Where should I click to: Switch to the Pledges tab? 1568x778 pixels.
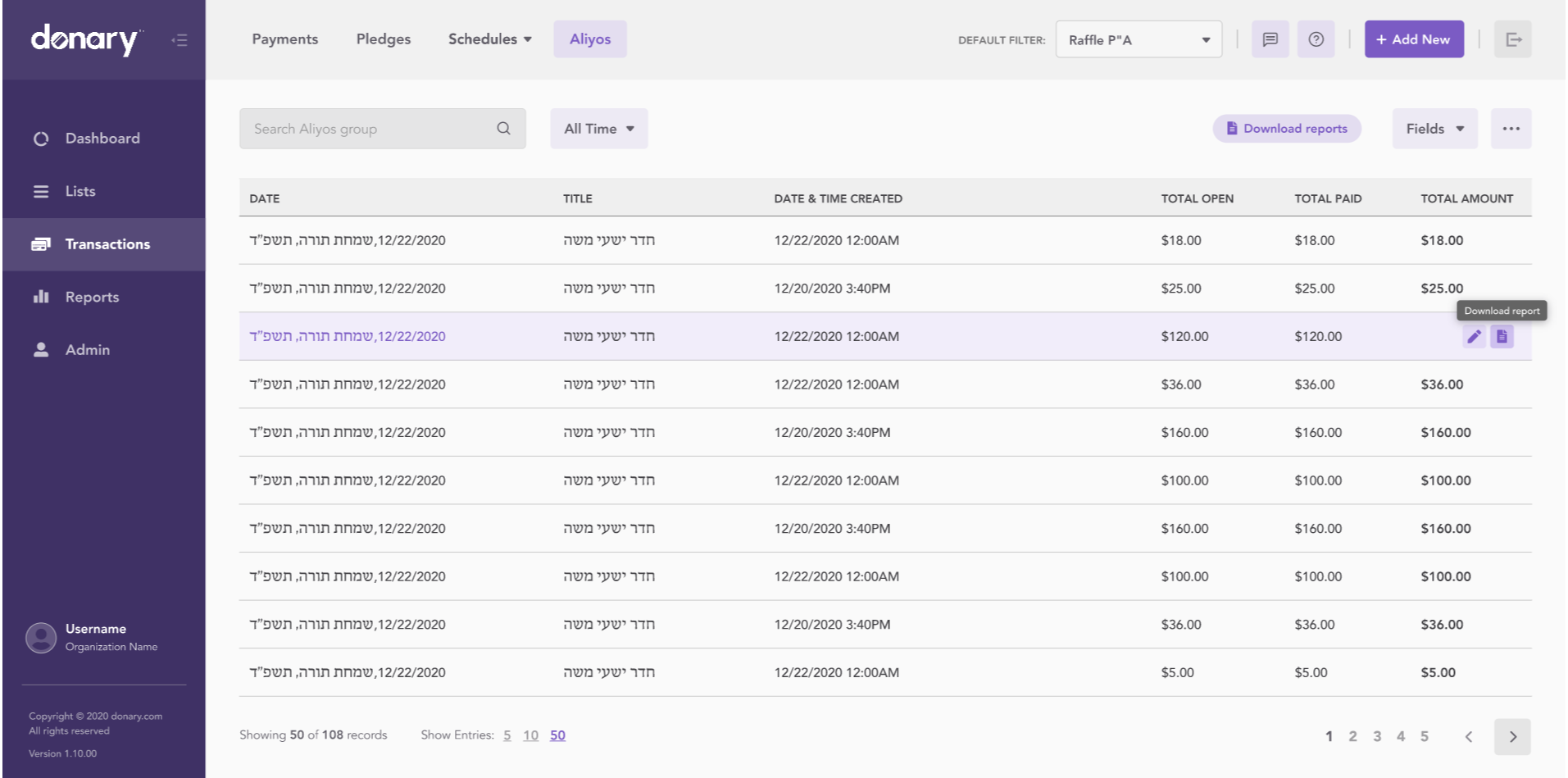pos(384,39)
